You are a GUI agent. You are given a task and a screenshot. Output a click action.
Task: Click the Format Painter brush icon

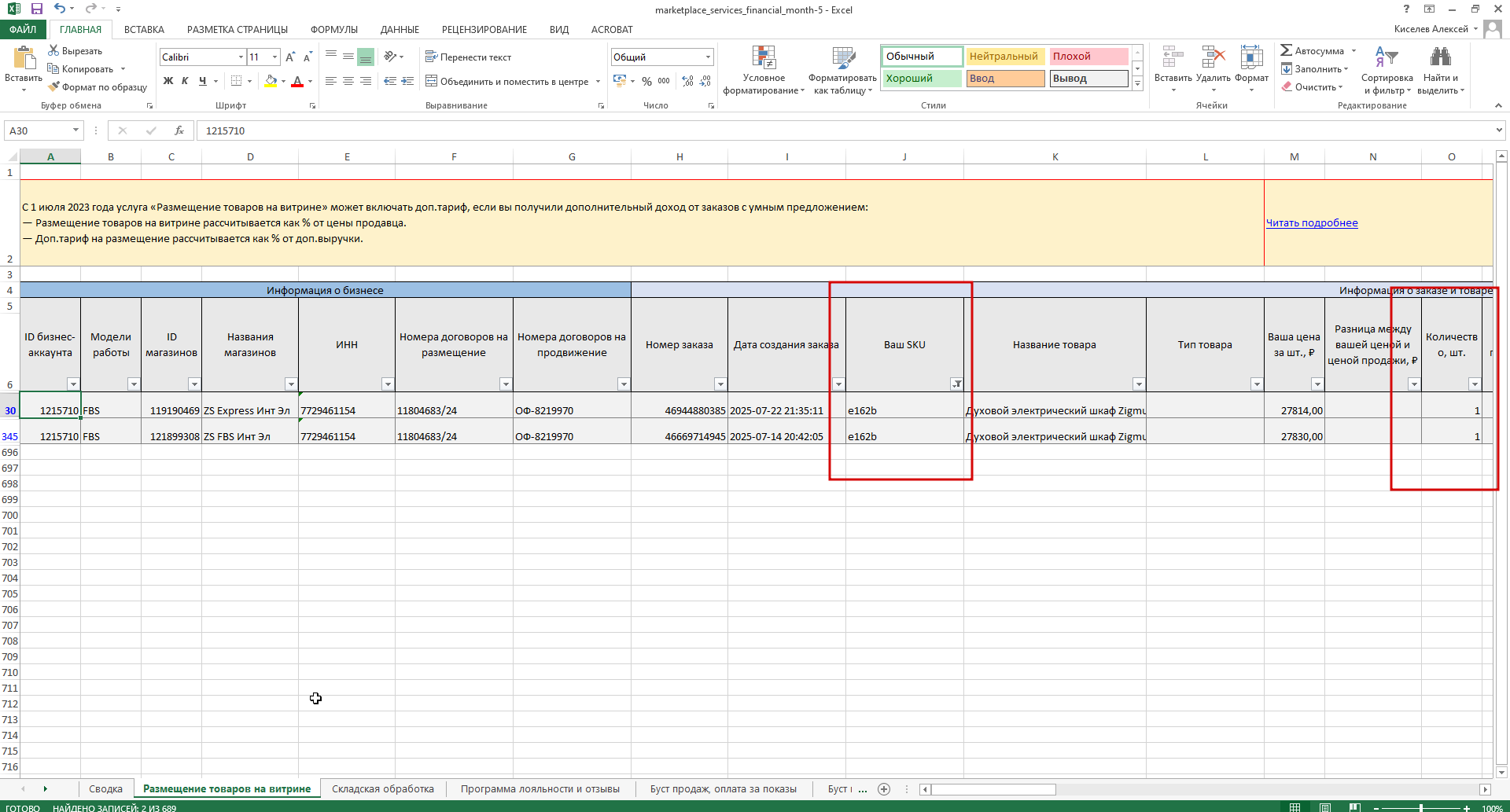pos(53,87)
